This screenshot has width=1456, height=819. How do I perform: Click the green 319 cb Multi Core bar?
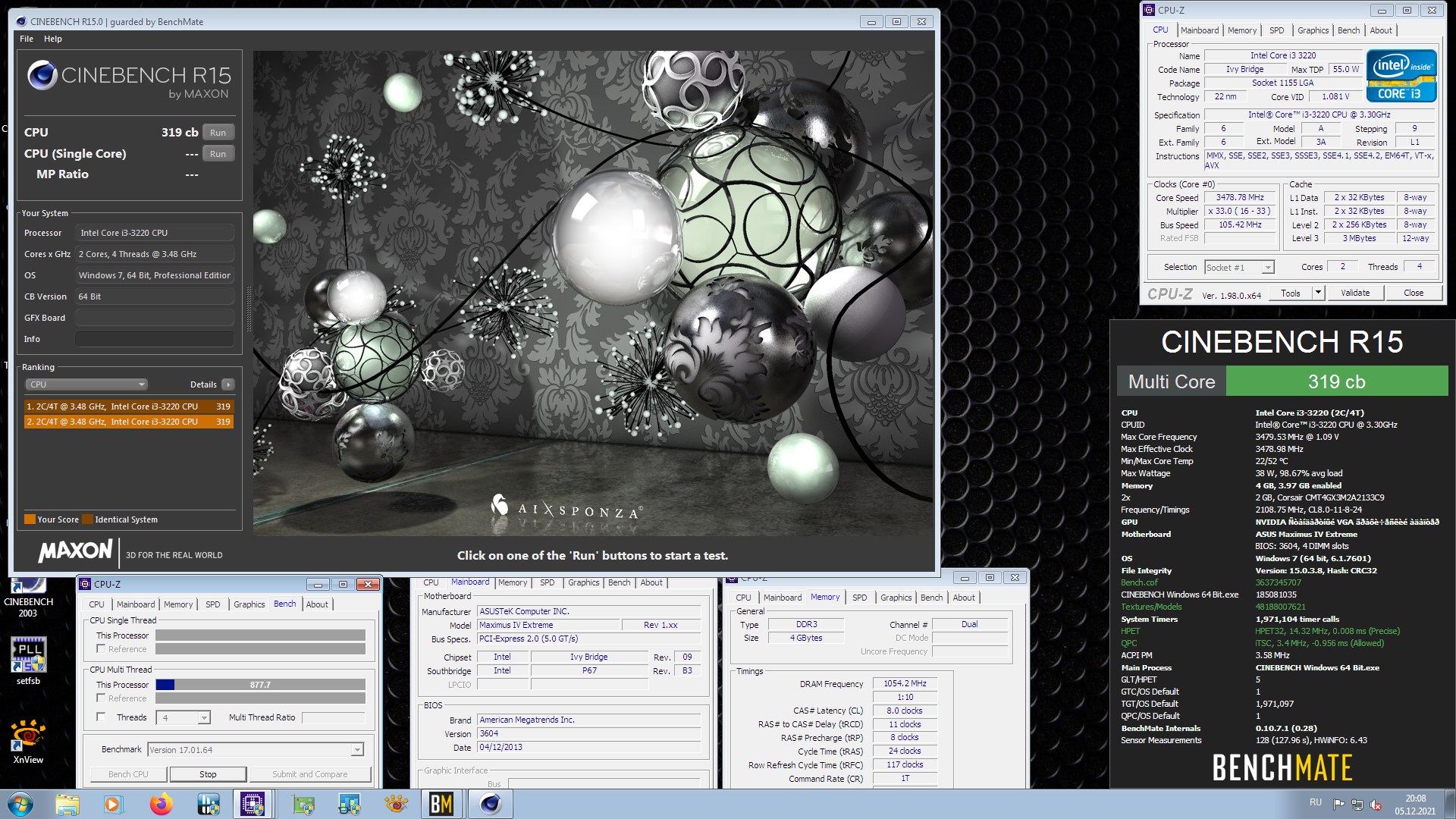[1336, 381]
